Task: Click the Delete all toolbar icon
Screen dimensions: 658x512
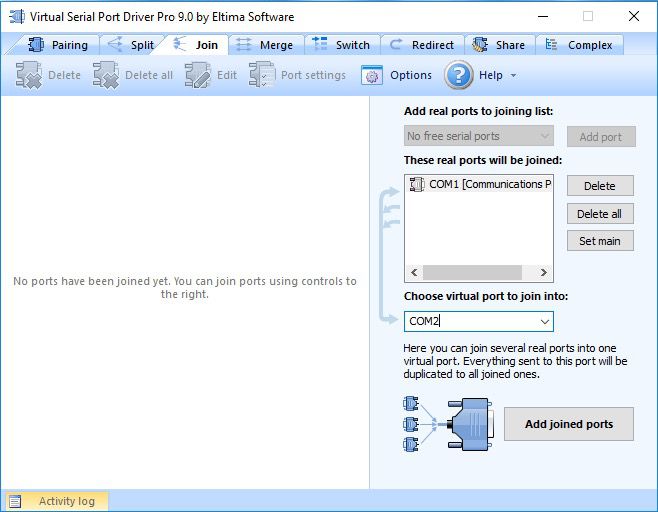Action: [106, 75]
